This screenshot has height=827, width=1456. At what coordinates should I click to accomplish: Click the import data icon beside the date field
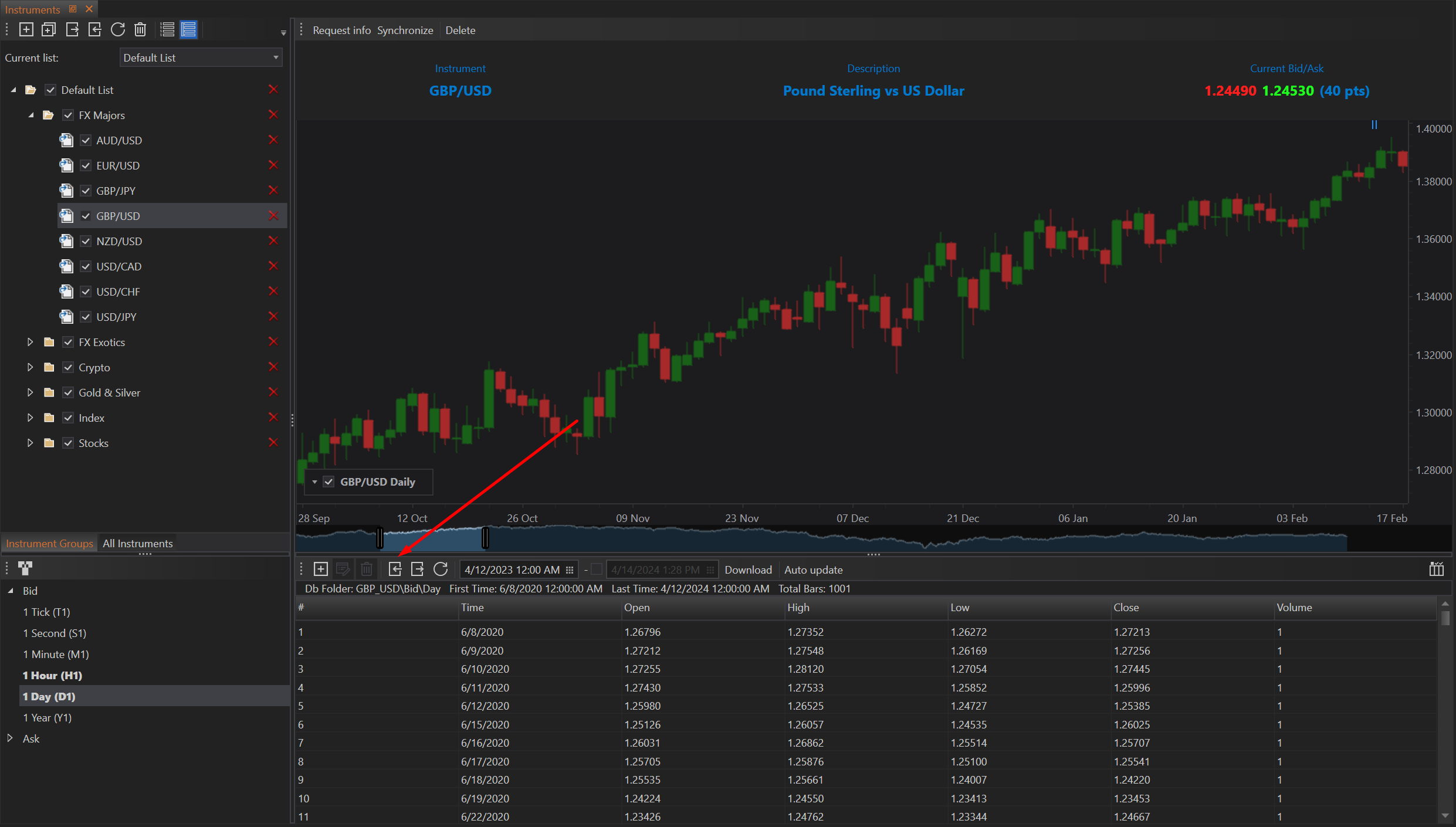click(x=395, y=569)
